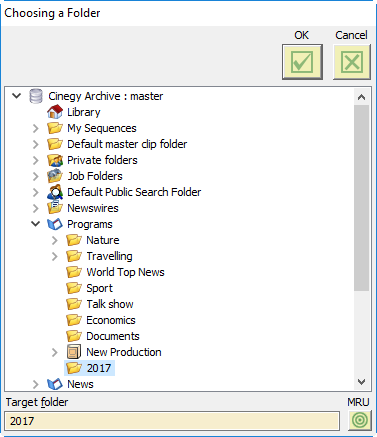Click Default master clip folder icon
Screen dimensions: 377x437
(55, 144)
